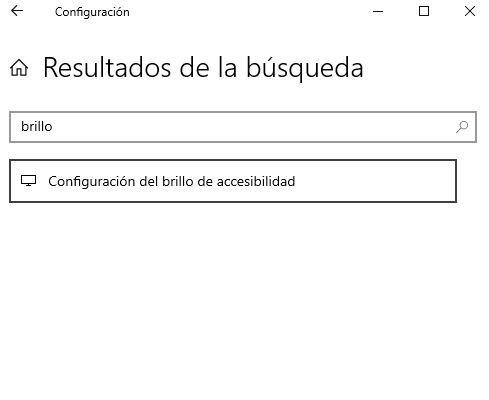Viewport: 489px width, 400px height.
Task: Maximize the Configuración window
Action: [x=424, y=11]
